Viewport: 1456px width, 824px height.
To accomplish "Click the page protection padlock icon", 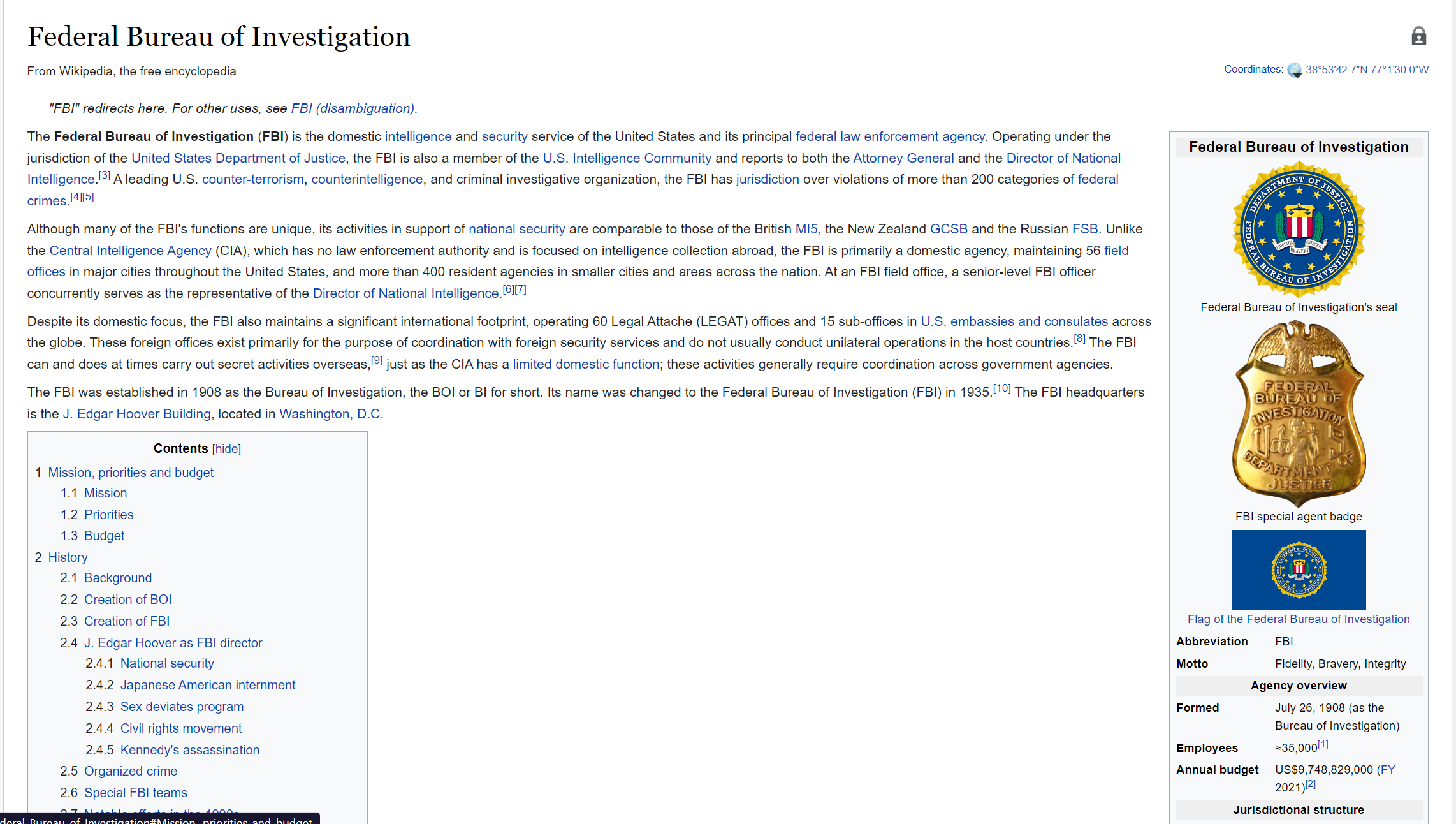I will tap(1418, 36).
